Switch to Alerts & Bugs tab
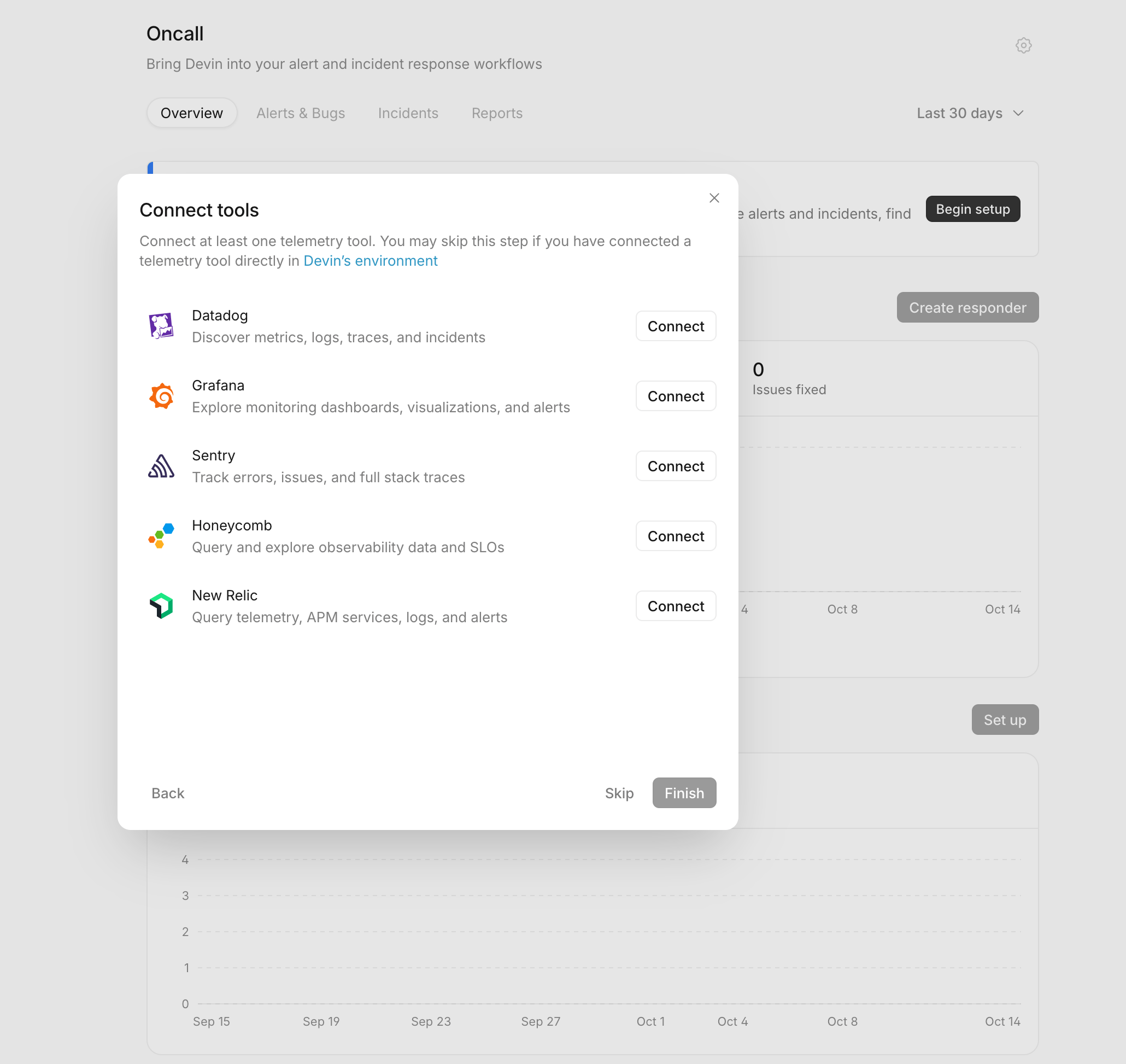This screenshot has width=1126, height=1064. click(x=301, y=113)
